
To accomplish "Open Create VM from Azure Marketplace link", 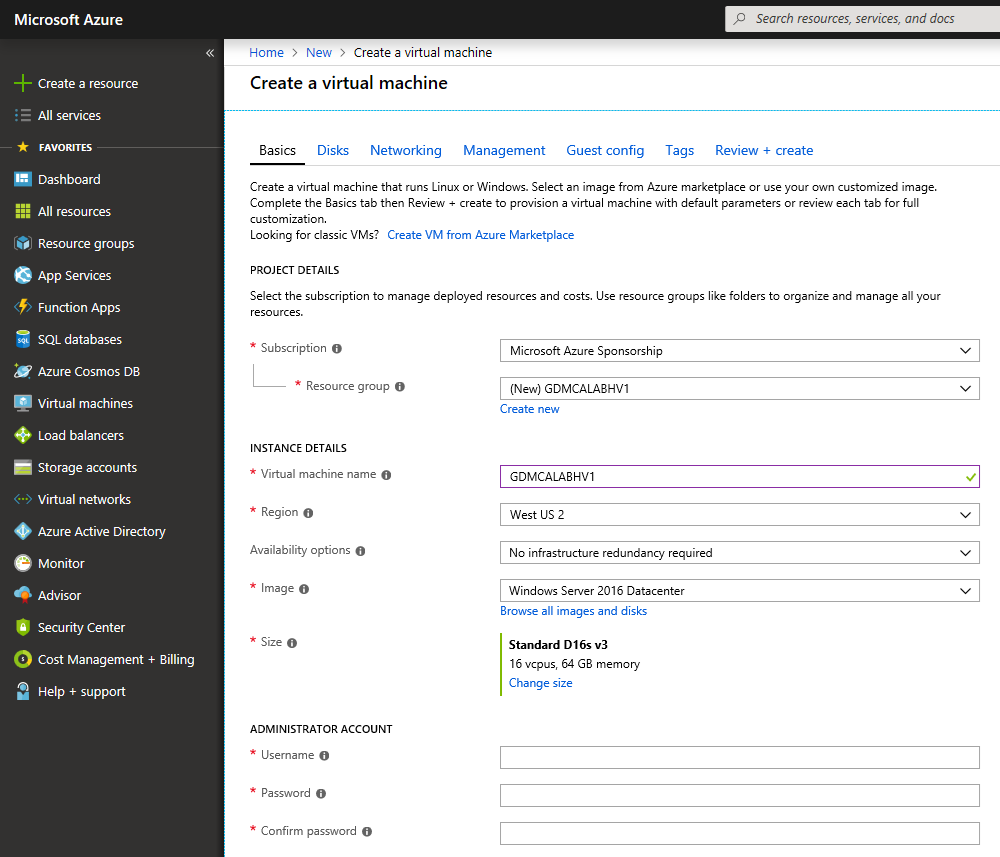I will 481,235.
